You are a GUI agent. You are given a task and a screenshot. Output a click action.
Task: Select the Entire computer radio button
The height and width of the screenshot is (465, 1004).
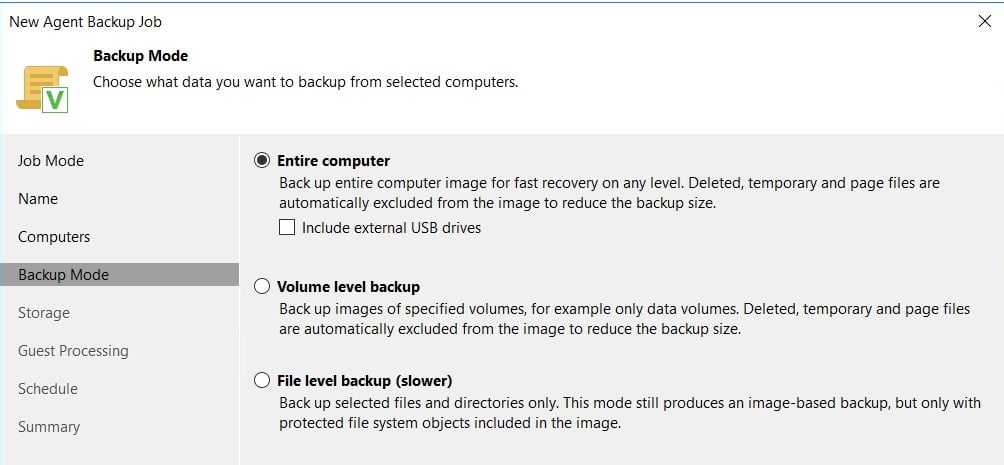(262, 160)
